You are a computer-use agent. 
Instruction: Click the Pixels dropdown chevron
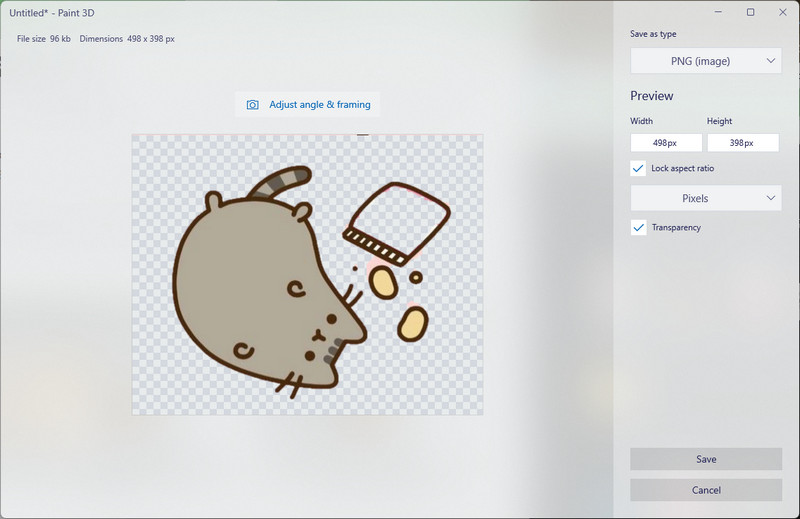[x=770, y=198]
